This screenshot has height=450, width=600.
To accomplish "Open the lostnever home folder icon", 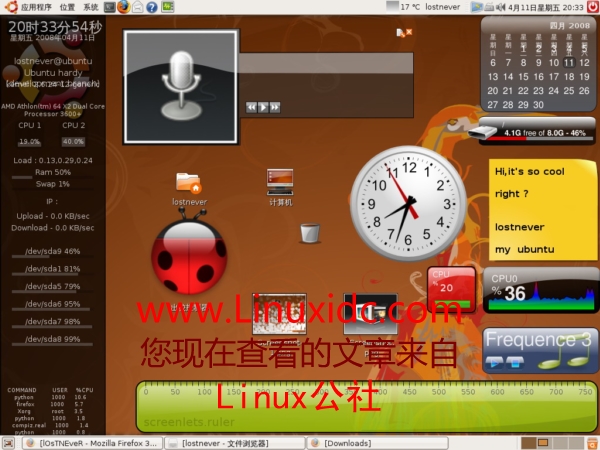I will click(x=188, y=183).
